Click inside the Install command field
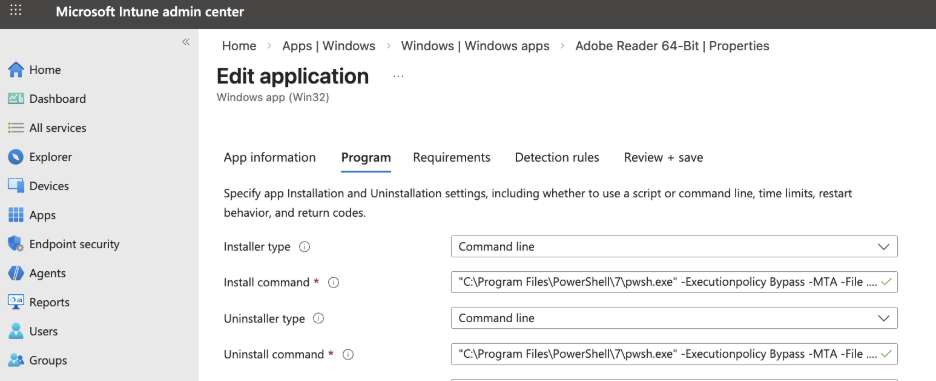936x381 pixels. pos(674,282)
